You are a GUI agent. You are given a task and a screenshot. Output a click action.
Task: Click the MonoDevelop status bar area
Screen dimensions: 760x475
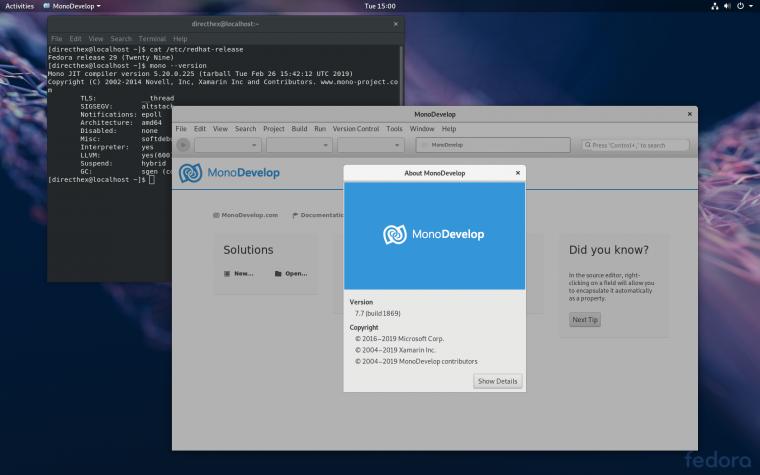[x=493, y=145]
